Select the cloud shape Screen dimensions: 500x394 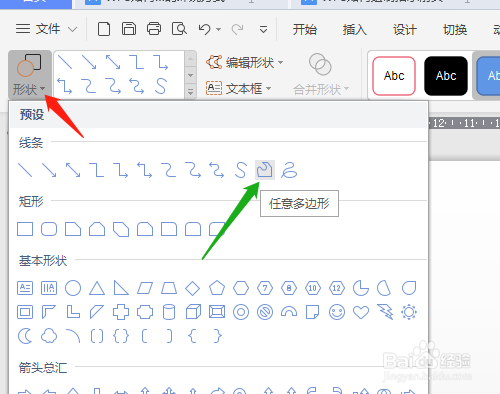click(49, 336)
